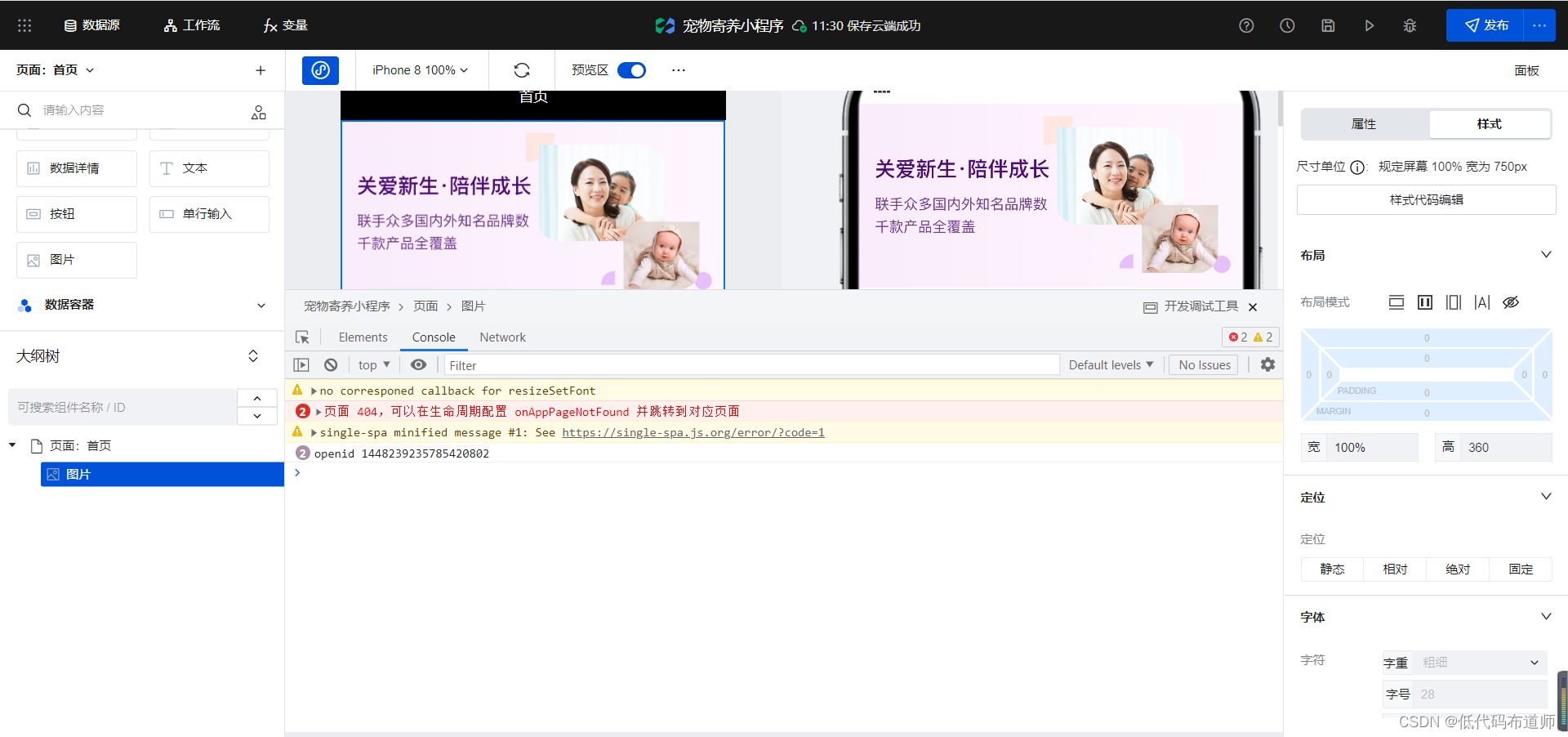Open the single-spa error link in Console

tap(693, 432)
